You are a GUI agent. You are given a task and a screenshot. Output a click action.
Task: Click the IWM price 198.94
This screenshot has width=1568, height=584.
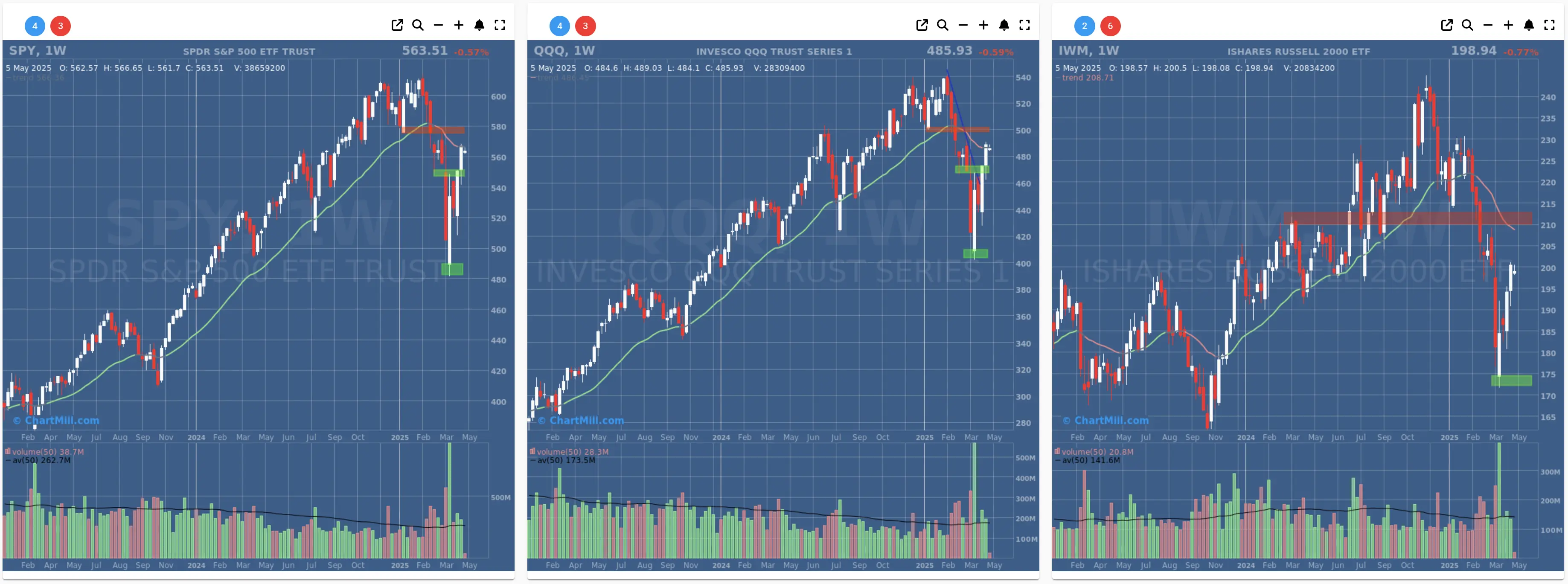pos(1474,50)
